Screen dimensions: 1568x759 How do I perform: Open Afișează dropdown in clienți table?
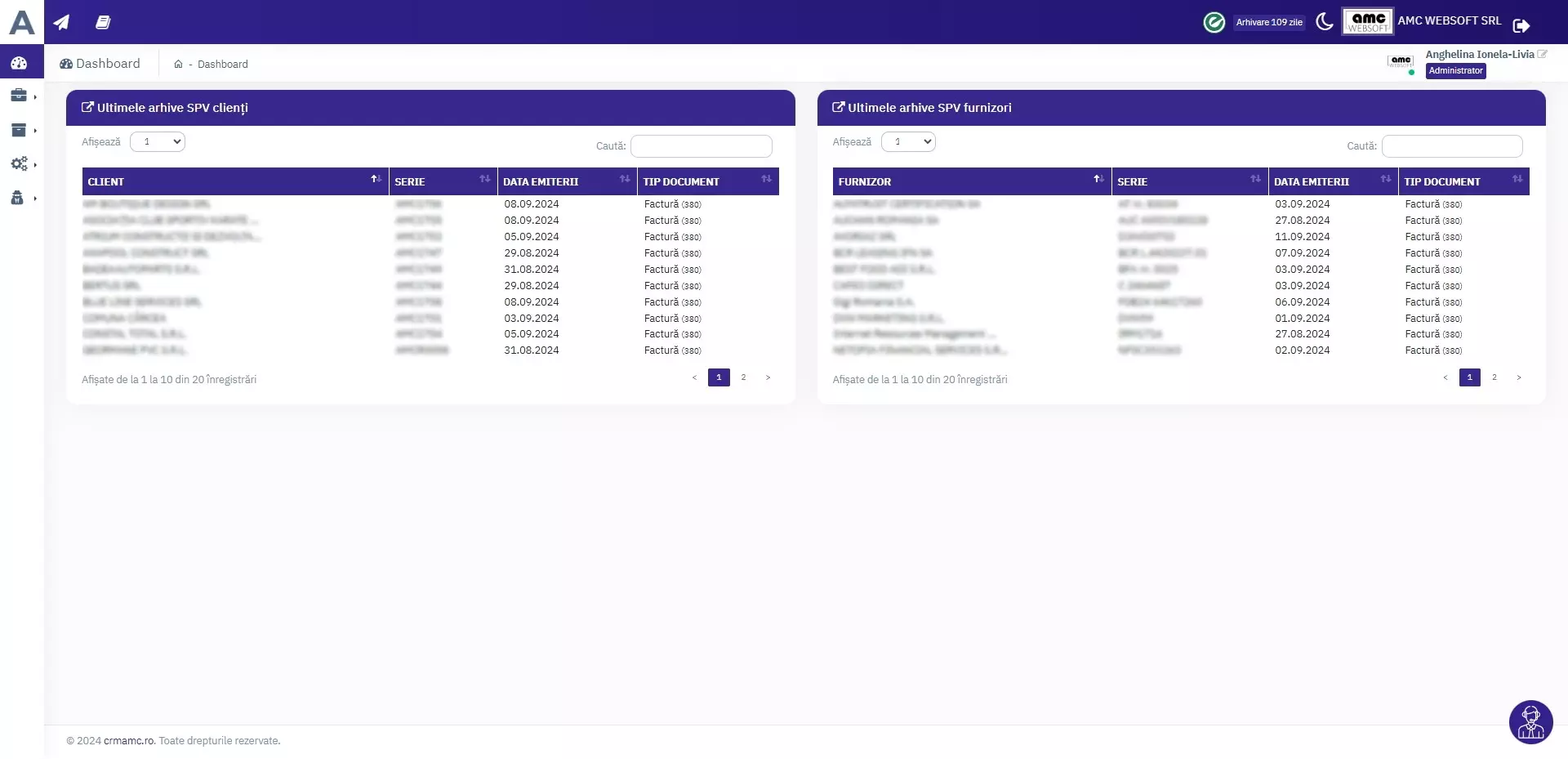[x=158, y=142]
